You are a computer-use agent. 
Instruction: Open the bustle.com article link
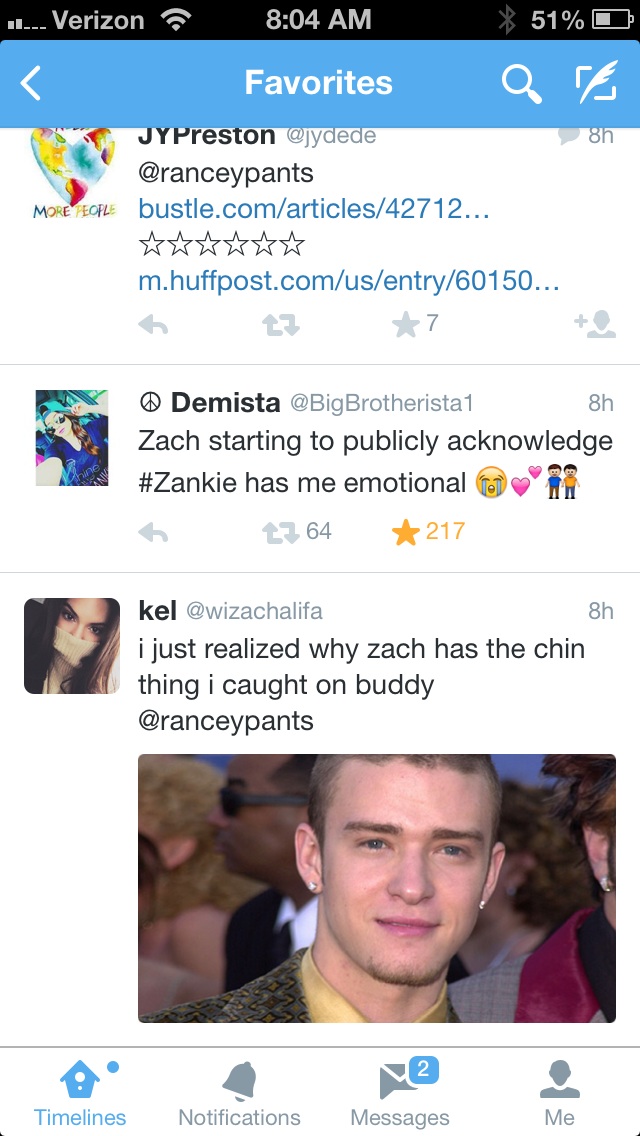314,209
